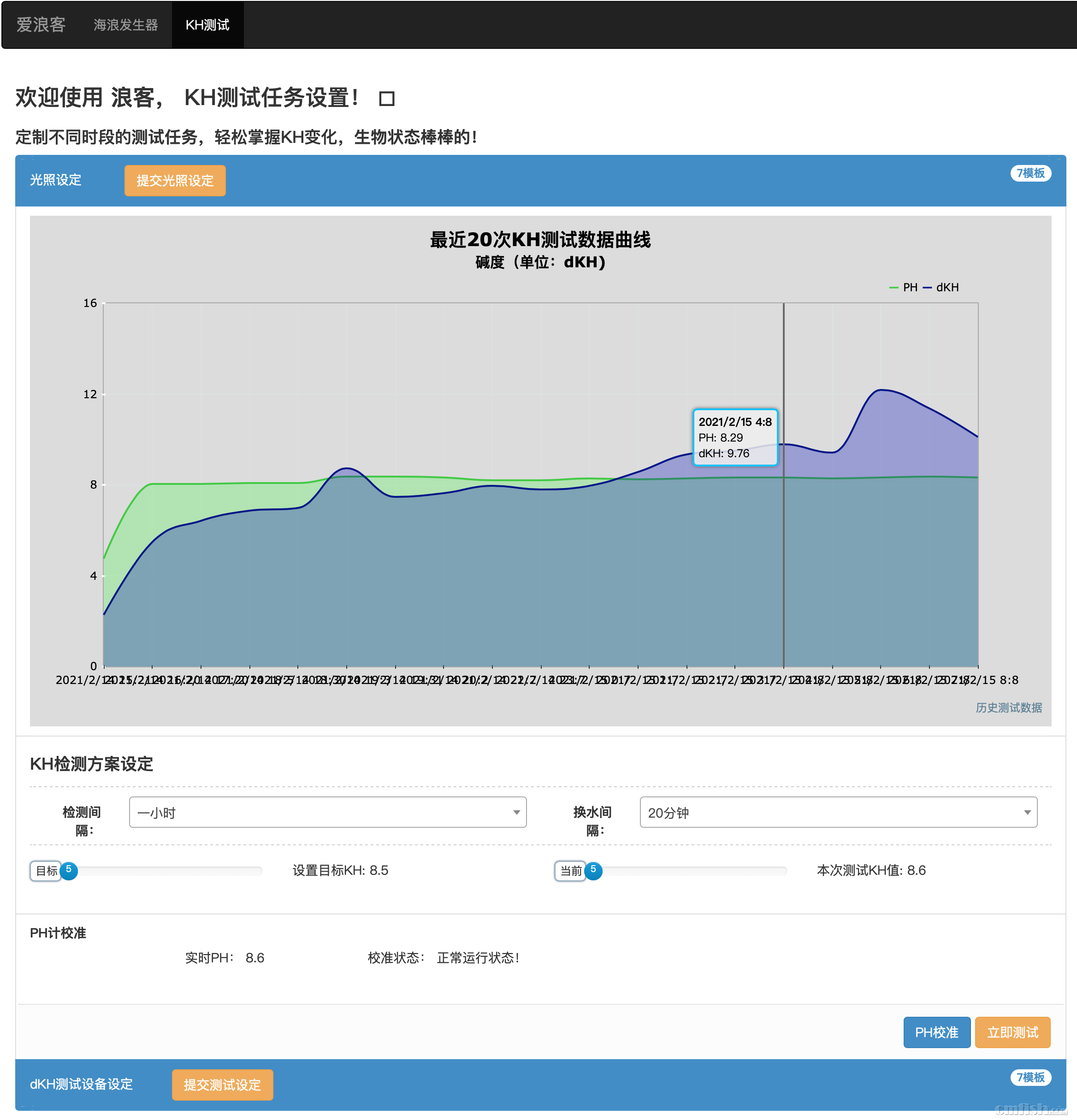This screenshot has width=1077, height=1120.
Task: Click the blue PH校准 button
Action: pos(936,1032)
